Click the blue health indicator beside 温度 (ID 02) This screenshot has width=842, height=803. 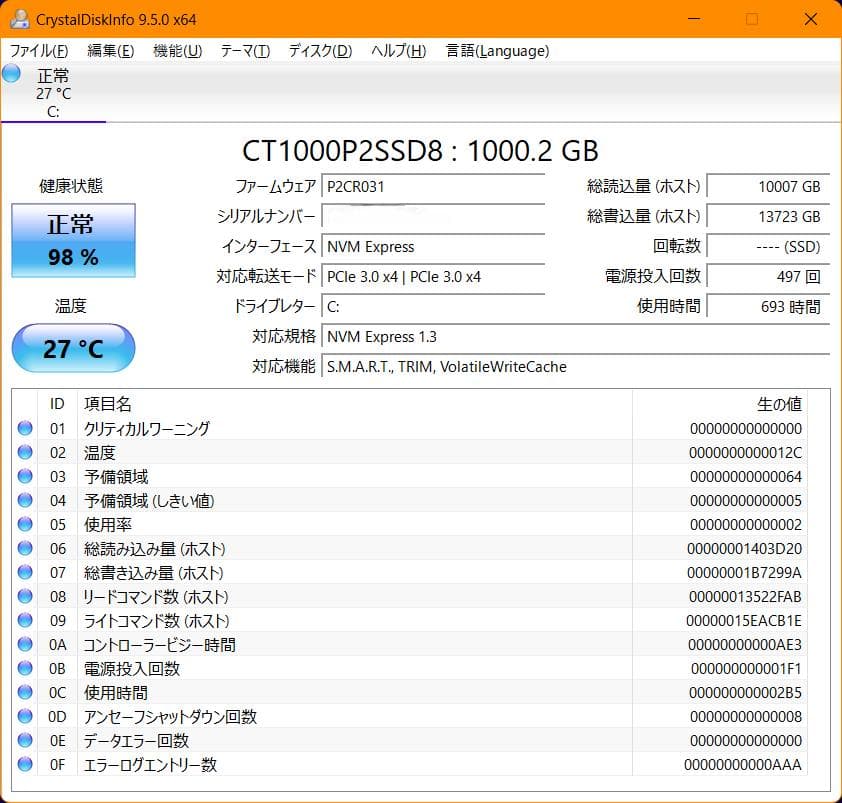point(25,452)
